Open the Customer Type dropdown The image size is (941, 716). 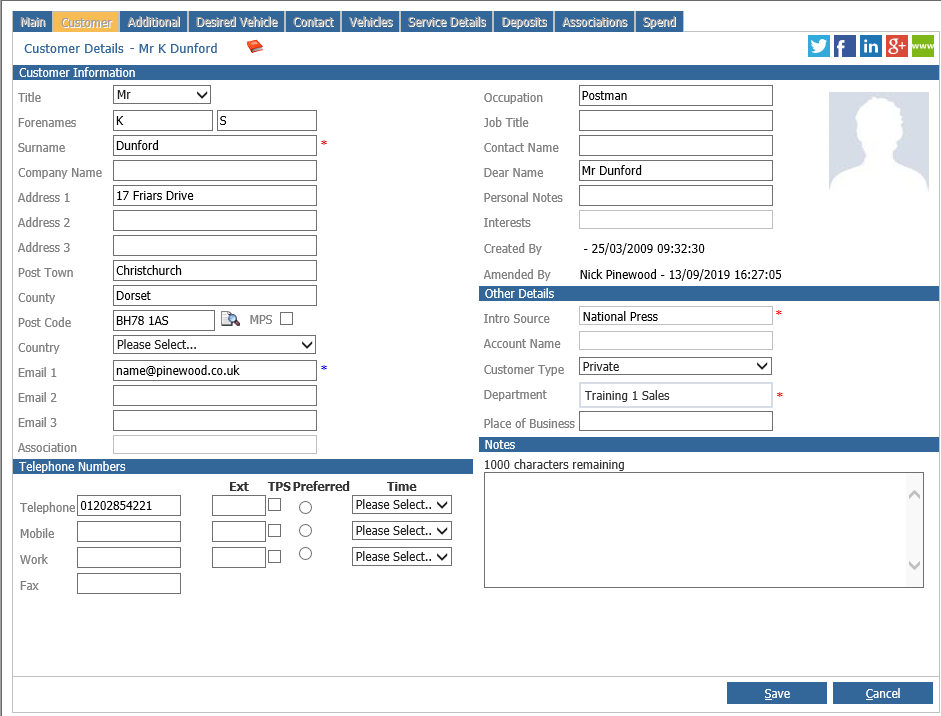tap(675, 366)
